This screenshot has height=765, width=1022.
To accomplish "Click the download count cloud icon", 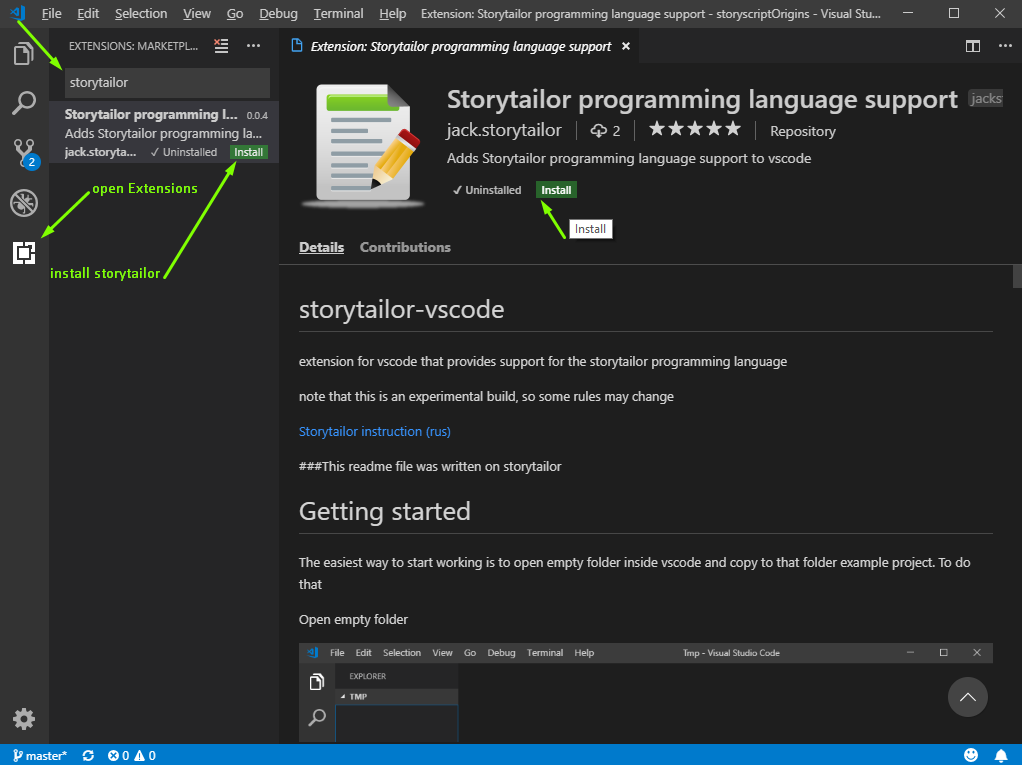I will (x=598, y=131).
